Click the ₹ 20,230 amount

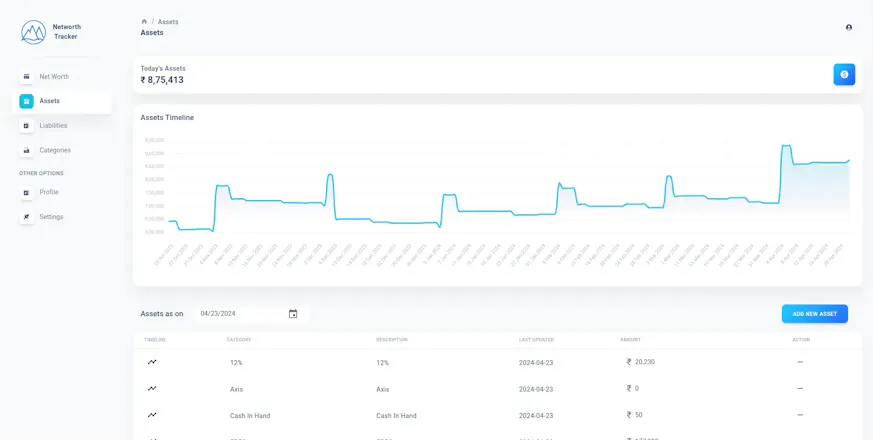pyautogui.click(x=640, y=361)
